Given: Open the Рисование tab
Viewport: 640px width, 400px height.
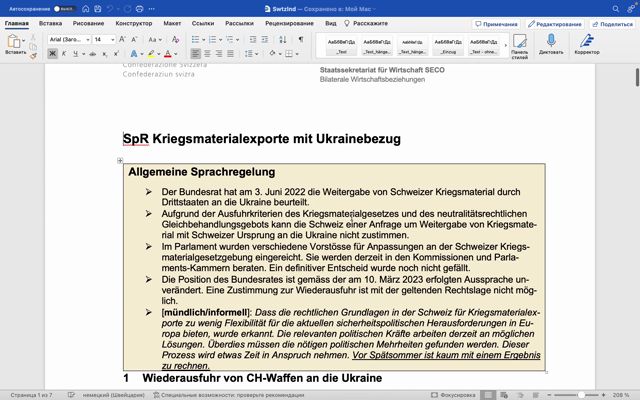Looking at the screenshot, I should (x=89, y=23).
